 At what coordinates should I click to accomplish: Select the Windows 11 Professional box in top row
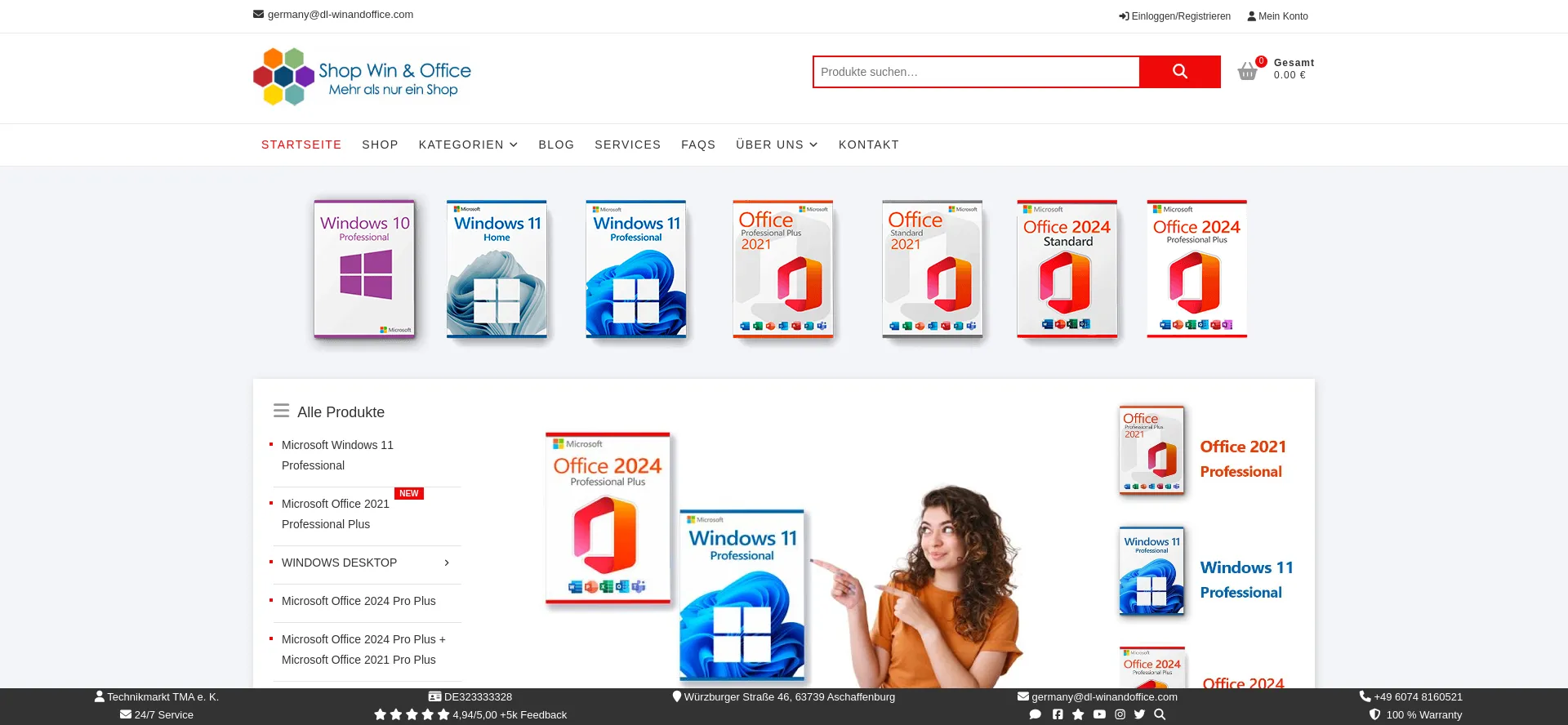[636, 269]
